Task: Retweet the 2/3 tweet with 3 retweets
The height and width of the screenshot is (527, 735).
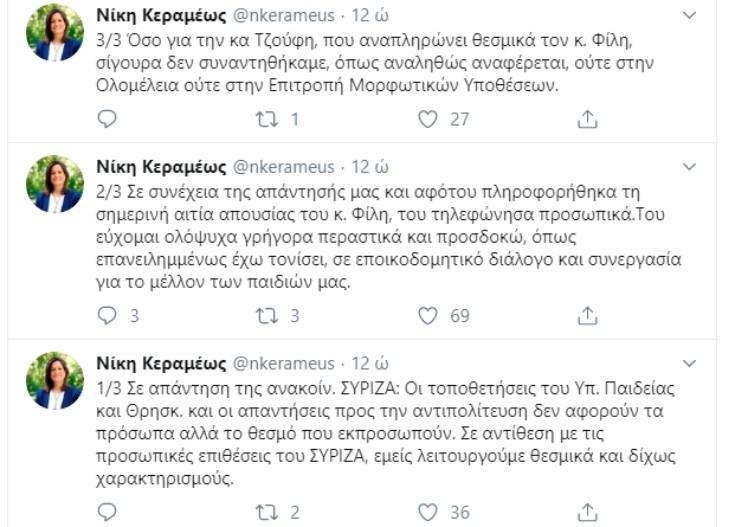Action: pos(267,316)
